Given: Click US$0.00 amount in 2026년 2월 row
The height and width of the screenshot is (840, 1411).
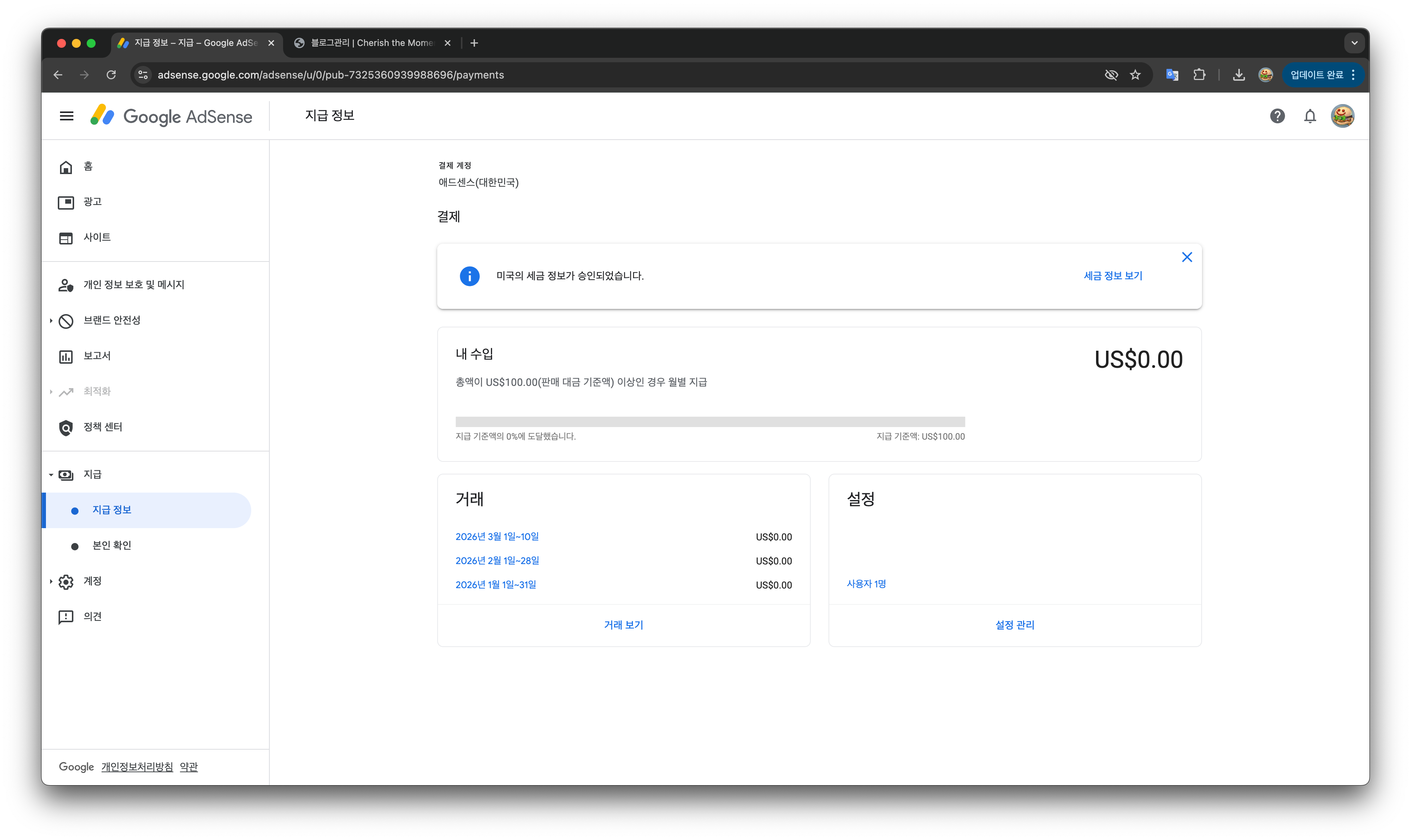Looking at the screenshot, I should point(773,561).
